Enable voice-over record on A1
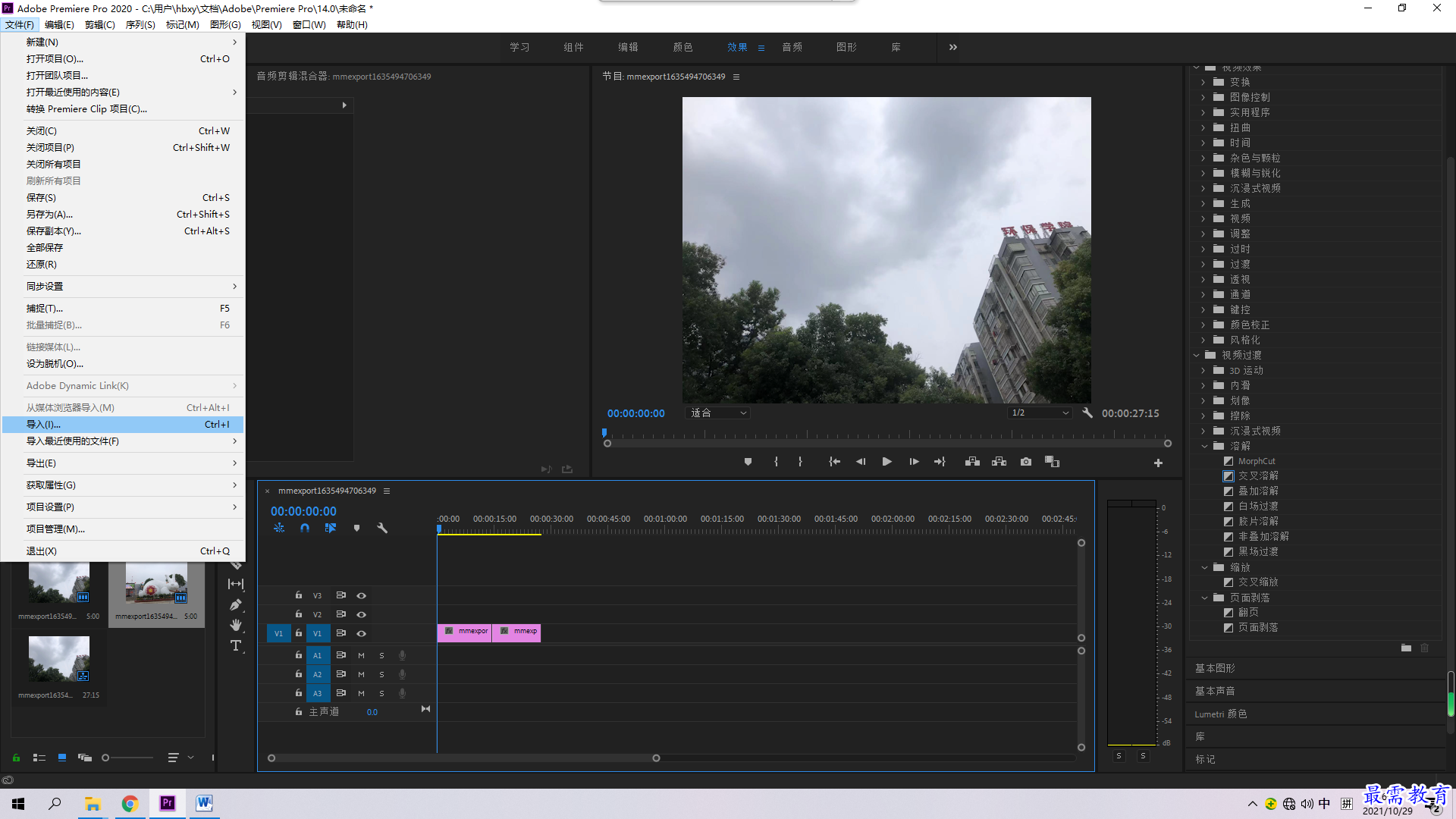 click(x=403, y=655)
